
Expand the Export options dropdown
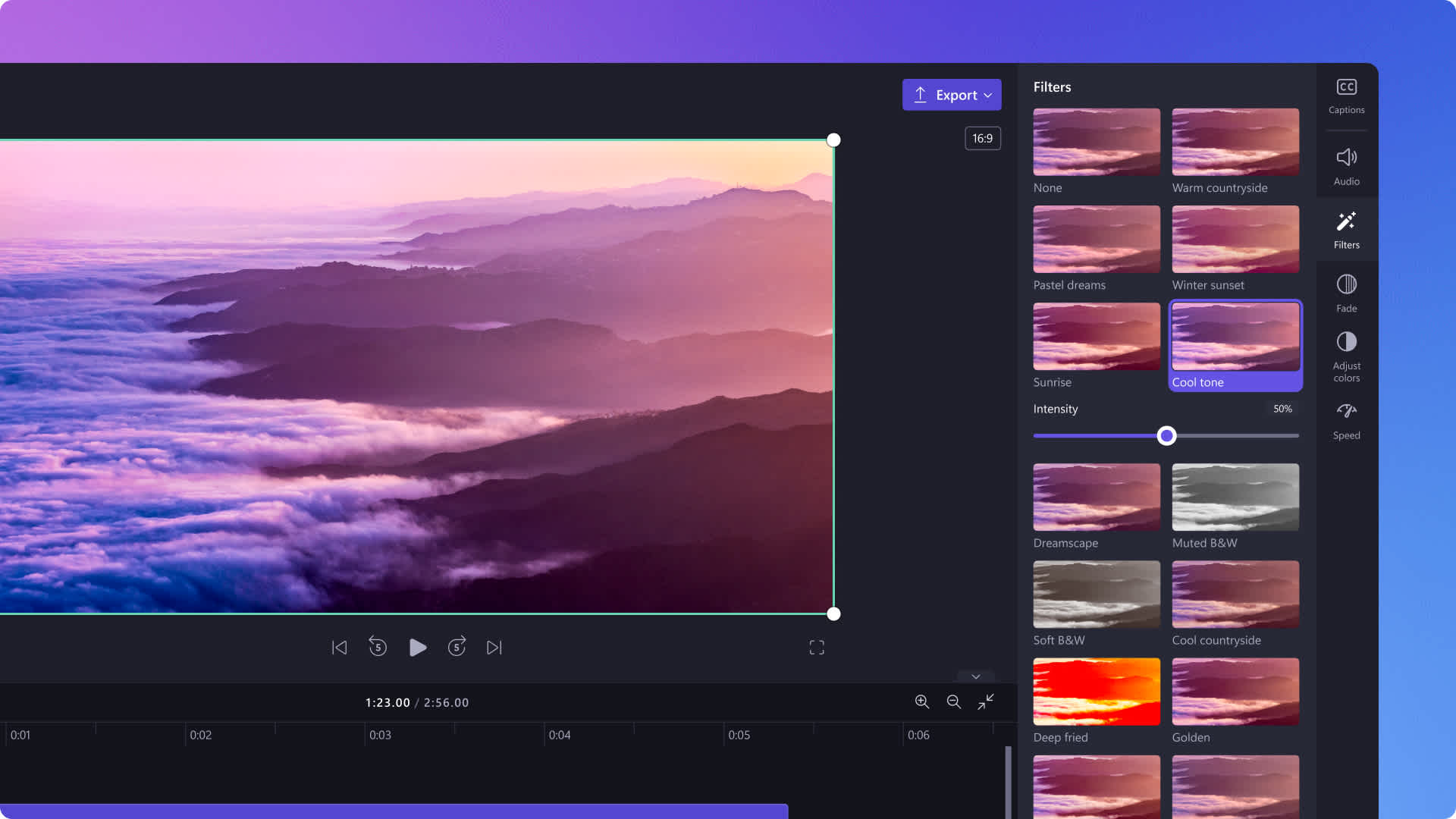988,95
